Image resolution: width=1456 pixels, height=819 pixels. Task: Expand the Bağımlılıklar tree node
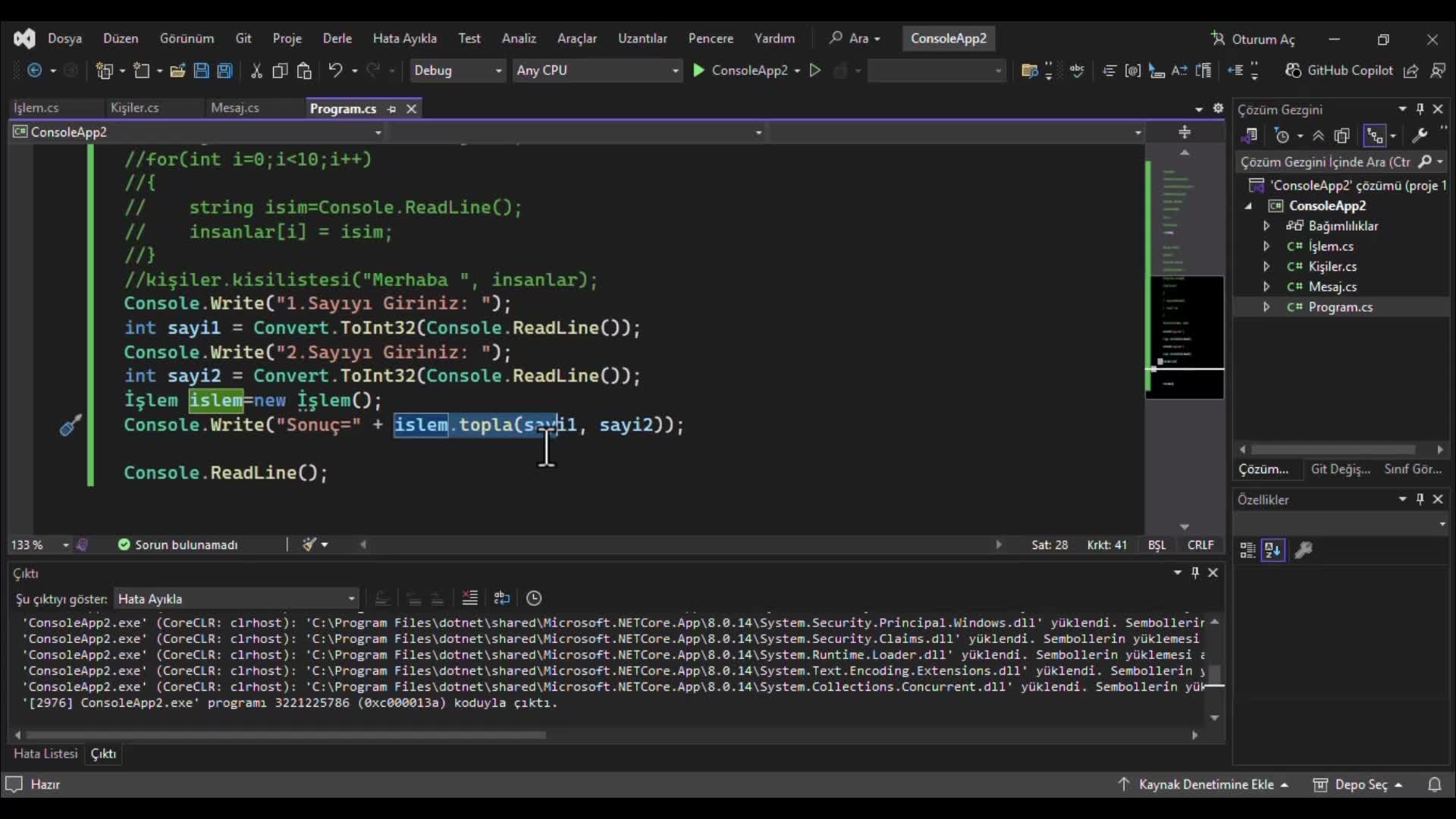(x=1266, y=226)
